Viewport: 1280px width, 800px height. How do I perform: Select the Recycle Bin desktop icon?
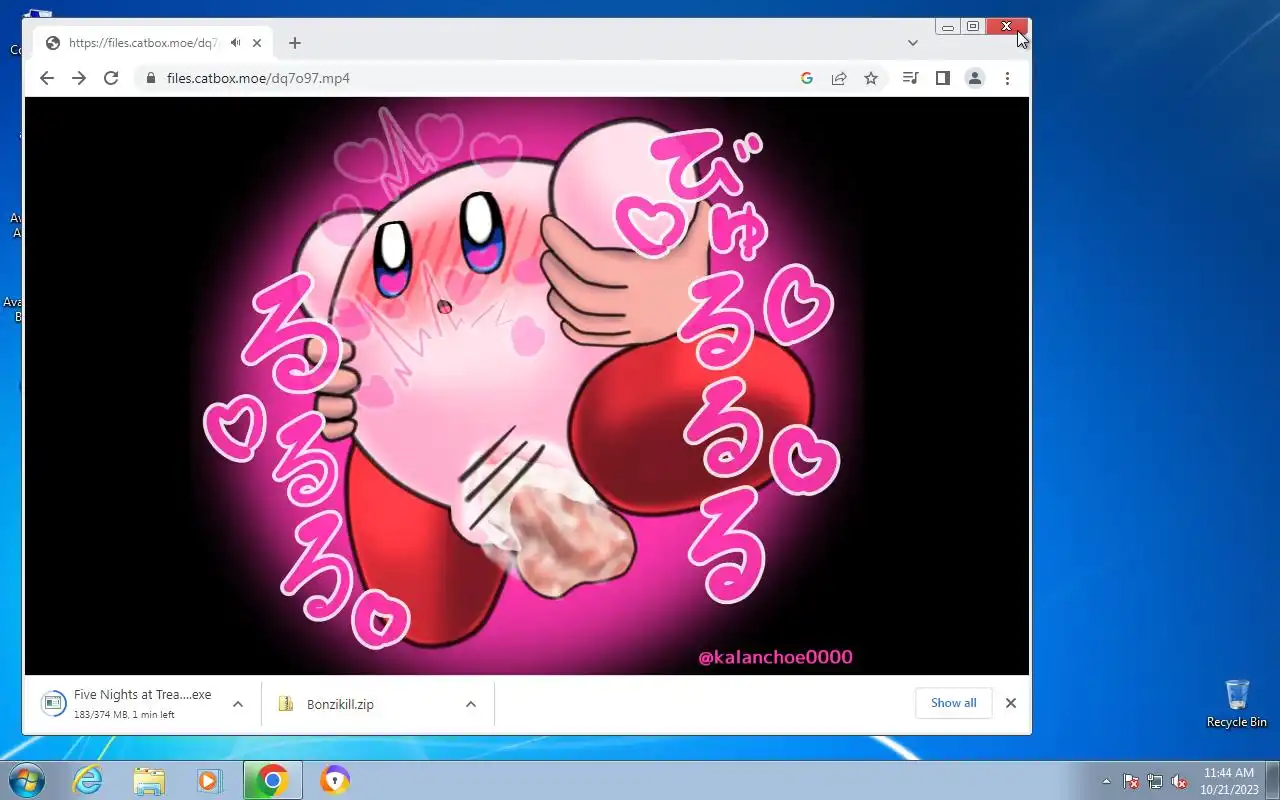point(1237,704)
